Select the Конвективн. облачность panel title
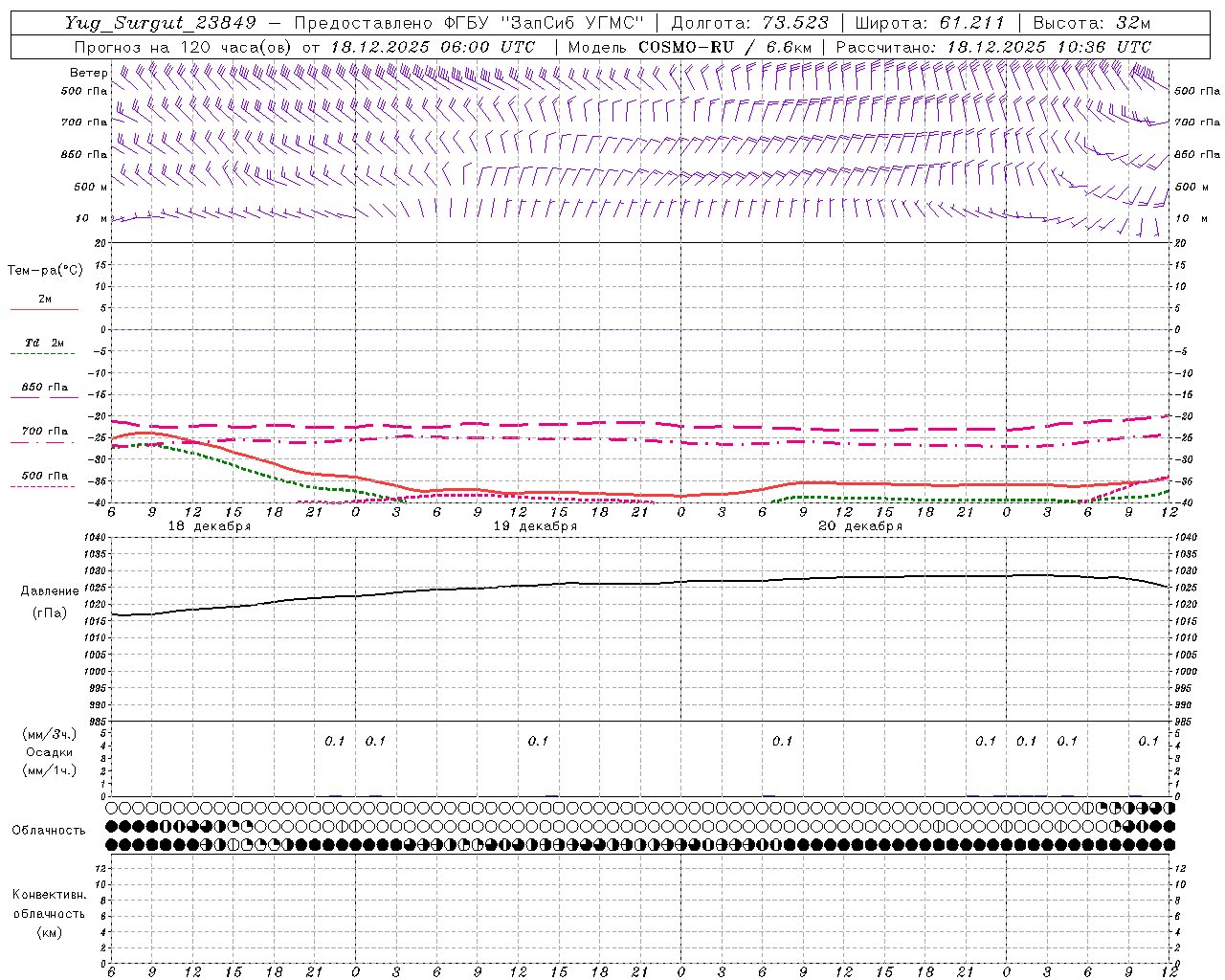1225x980 pixels. pyautogui.click(x=49, y=903)
